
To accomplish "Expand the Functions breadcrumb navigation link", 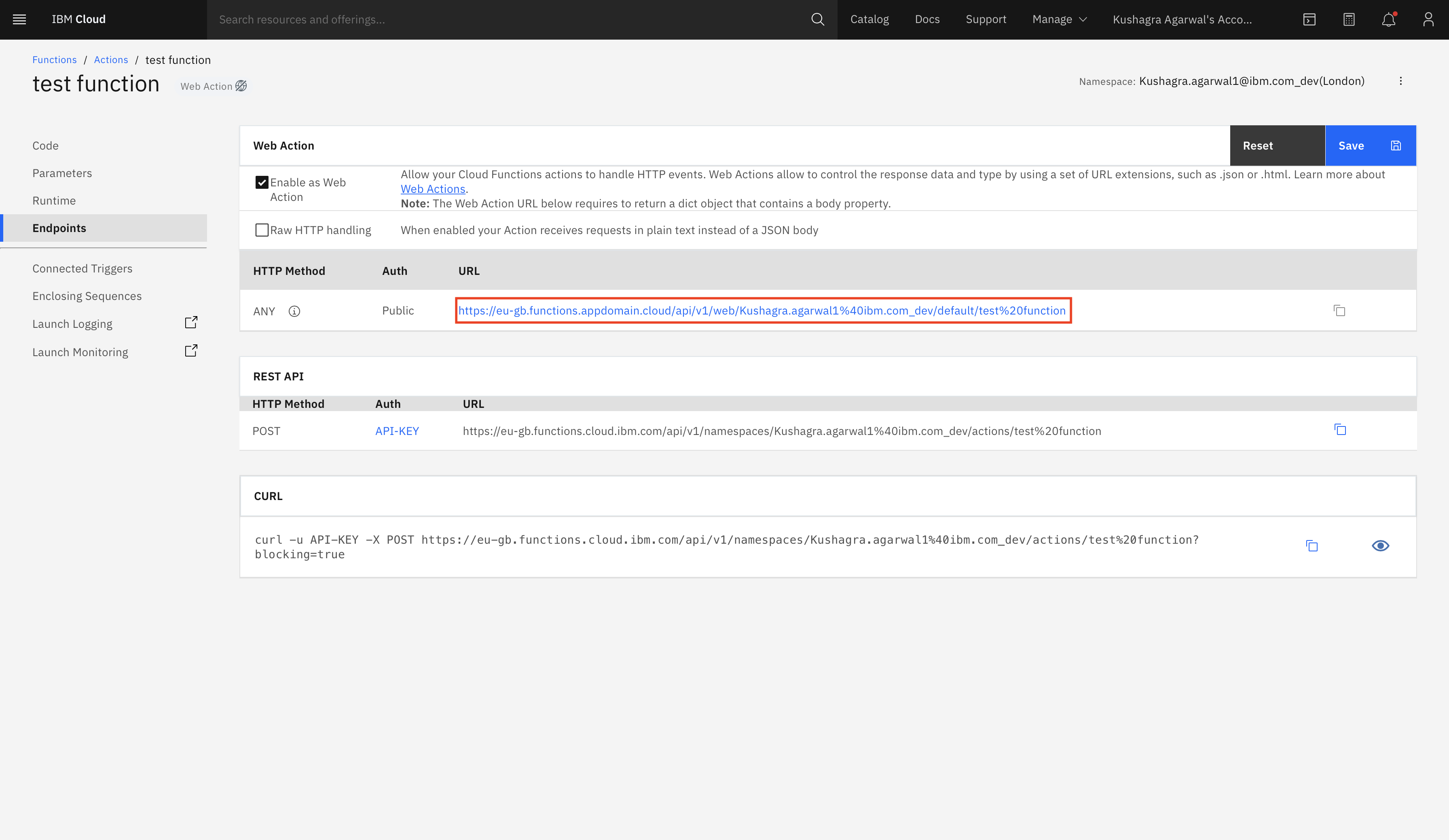I will click(54, 60).
